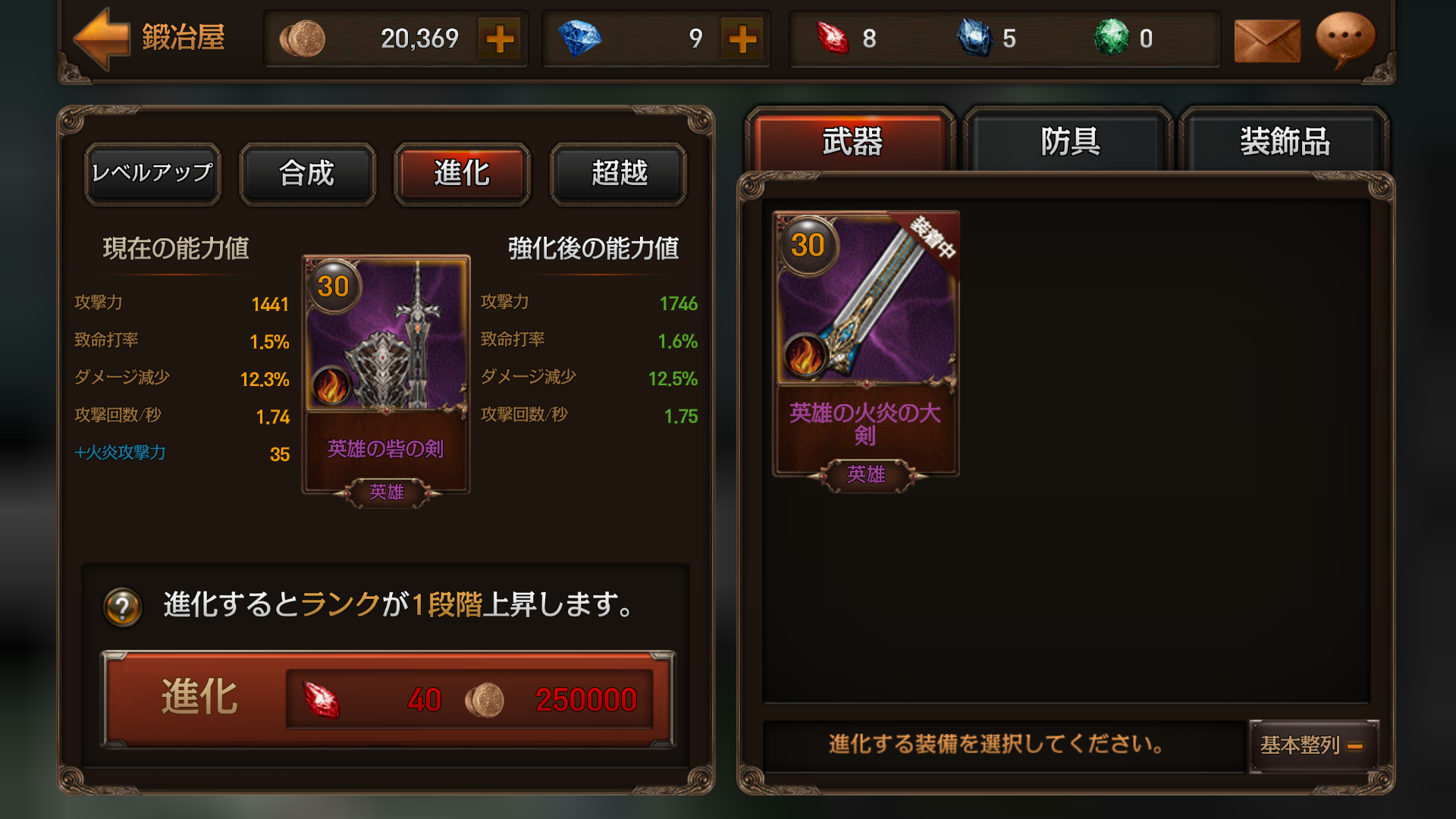Image resolution: width=1456 pixels, height=819 pixels.
Task: Tap the blue crystal currency icon
Action: (974, 38)
